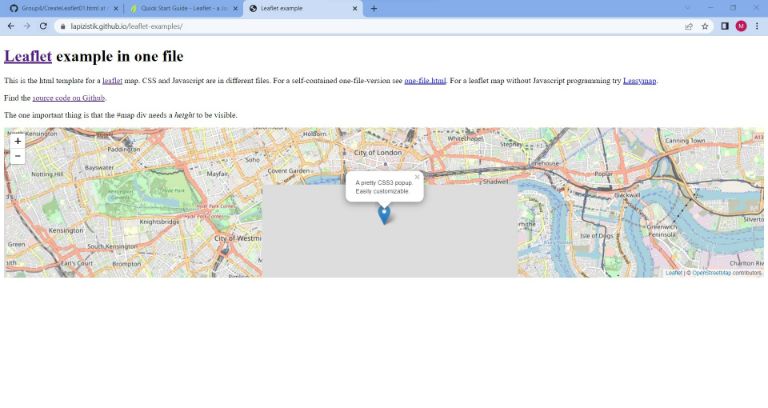This screenshot has height=408, width=768.
Task: Follow the one-file.html link
Action: 425,80
